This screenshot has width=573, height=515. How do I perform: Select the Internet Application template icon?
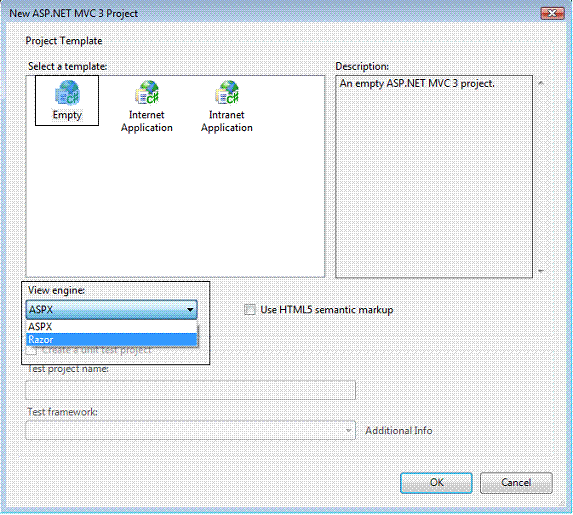pos(147,106)
